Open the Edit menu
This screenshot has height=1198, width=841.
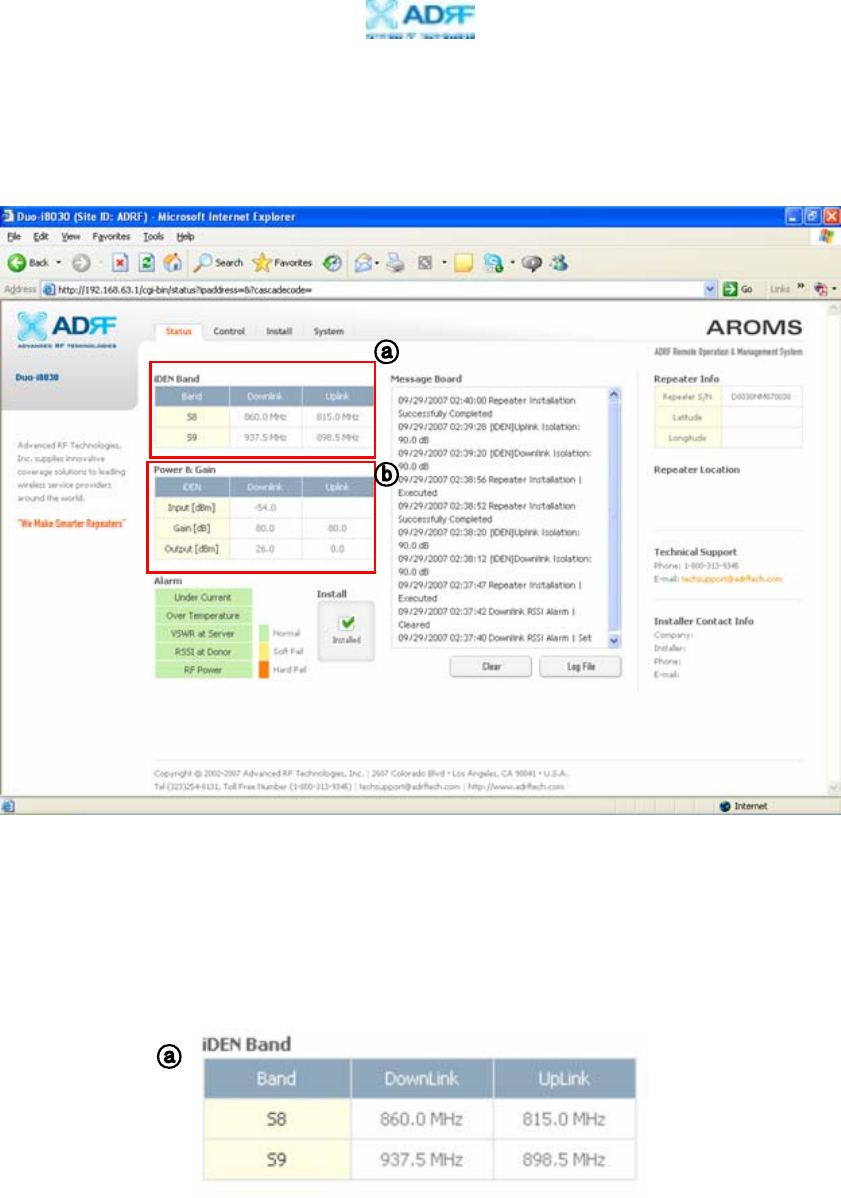[x=40, y=237]
